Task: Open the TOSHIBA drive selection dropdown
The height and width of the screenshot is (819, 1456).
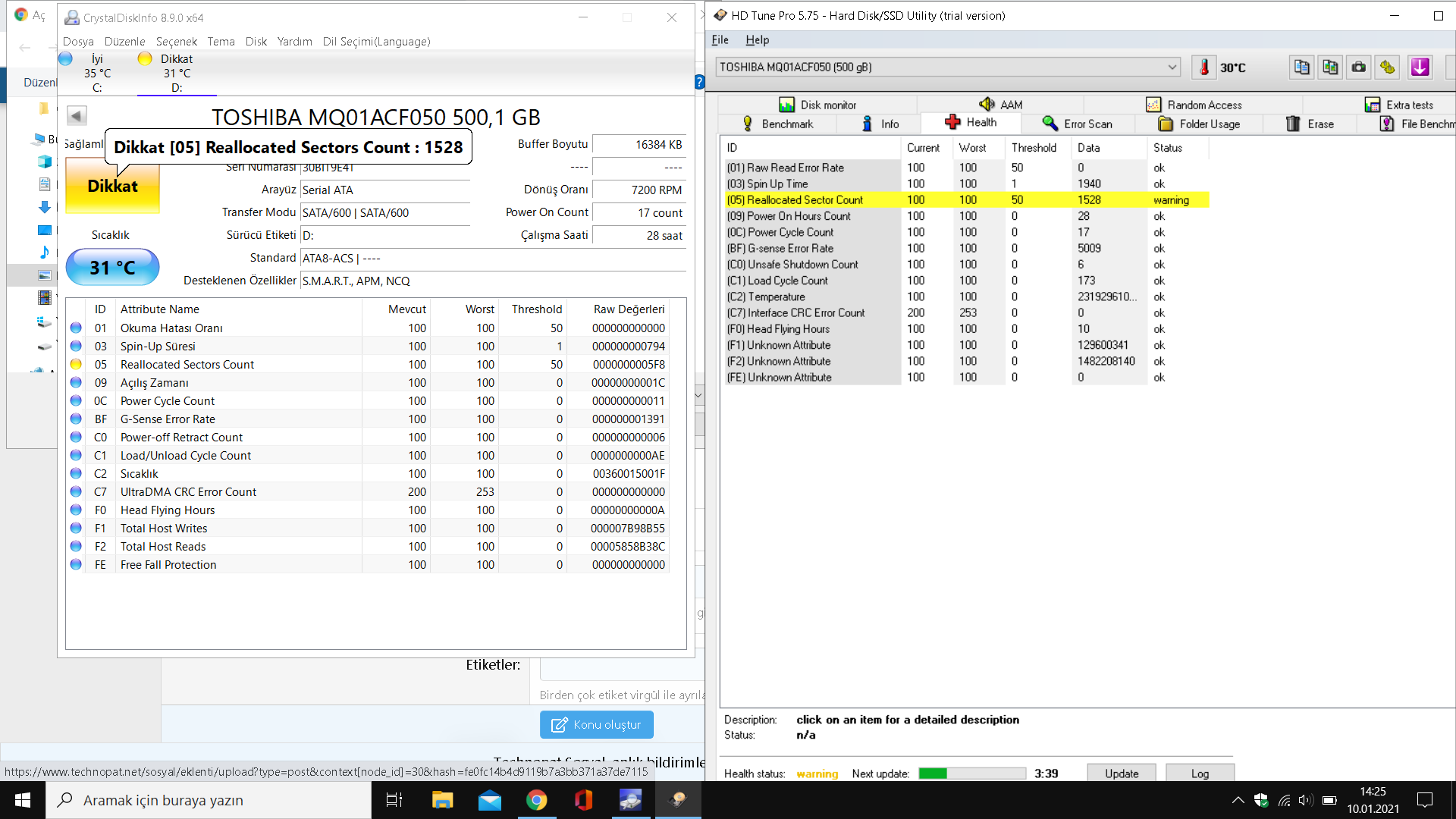Action: coord(1172,67)
